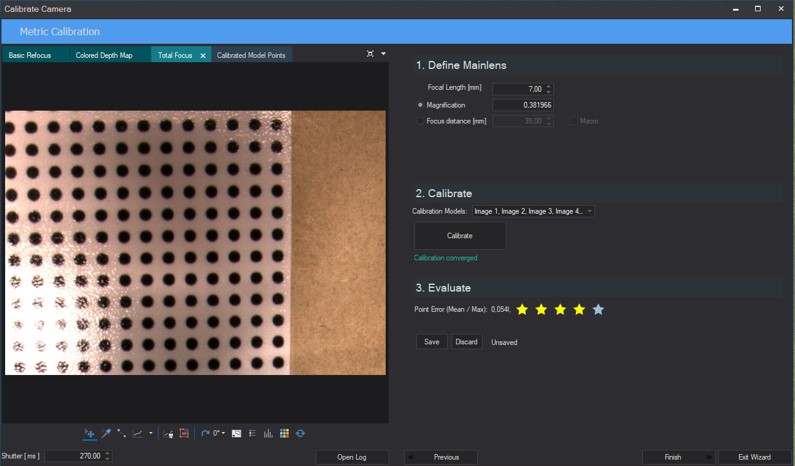
Task: Click the fifth blue rating star
Action: [x=598, y=309]
